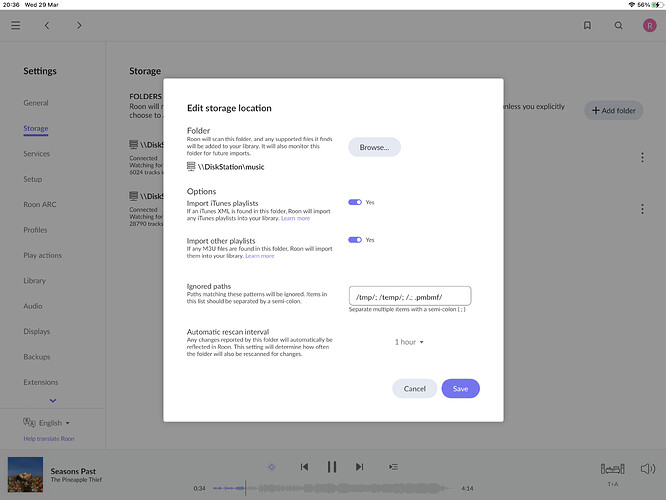Toggle Import iTunes playlists switch
This screenshot has height=500, width=666.
[355, 202]
